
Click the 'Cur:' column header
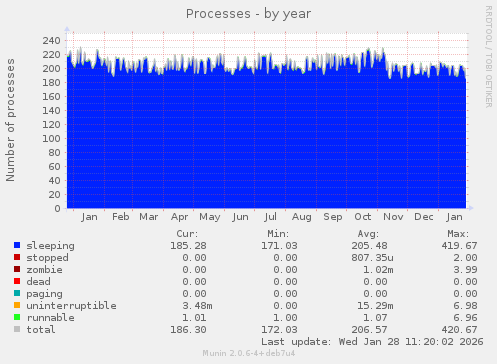(187, 234)
